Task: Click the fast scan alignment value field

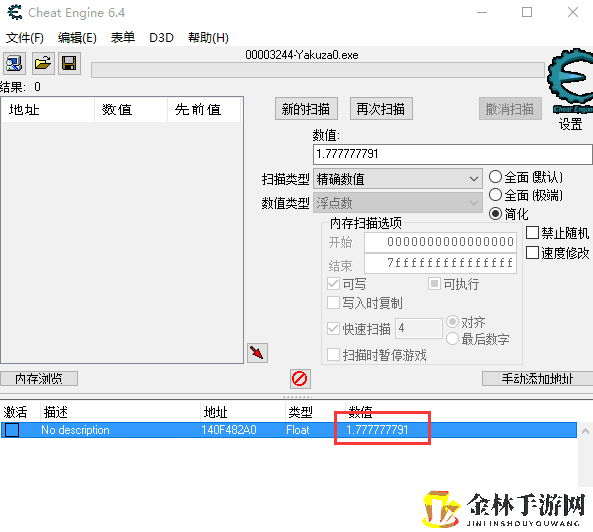Action: pyautogui.click(x=419, y=328)
